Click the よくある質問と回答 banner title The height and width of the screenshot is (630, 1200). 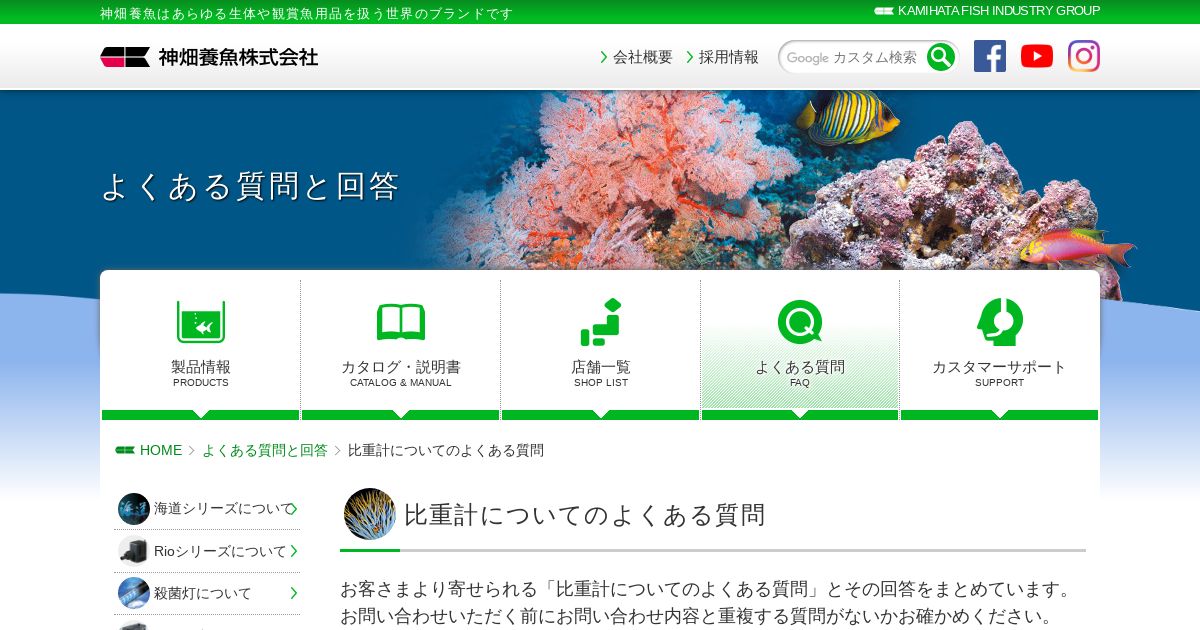click(x=250, y=186)
